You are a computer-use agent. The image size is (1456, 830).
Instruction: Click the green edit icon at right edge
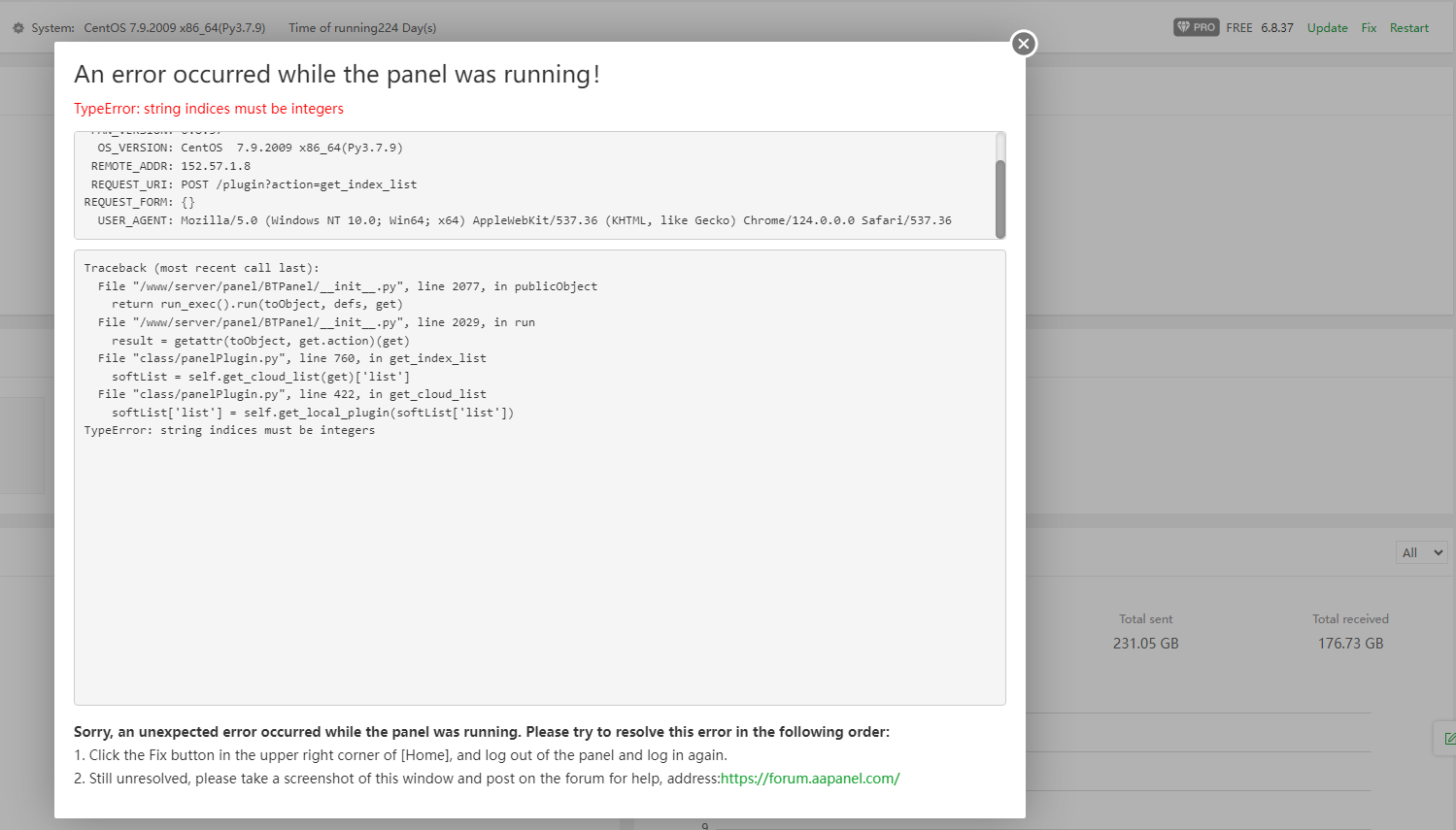1448,739
